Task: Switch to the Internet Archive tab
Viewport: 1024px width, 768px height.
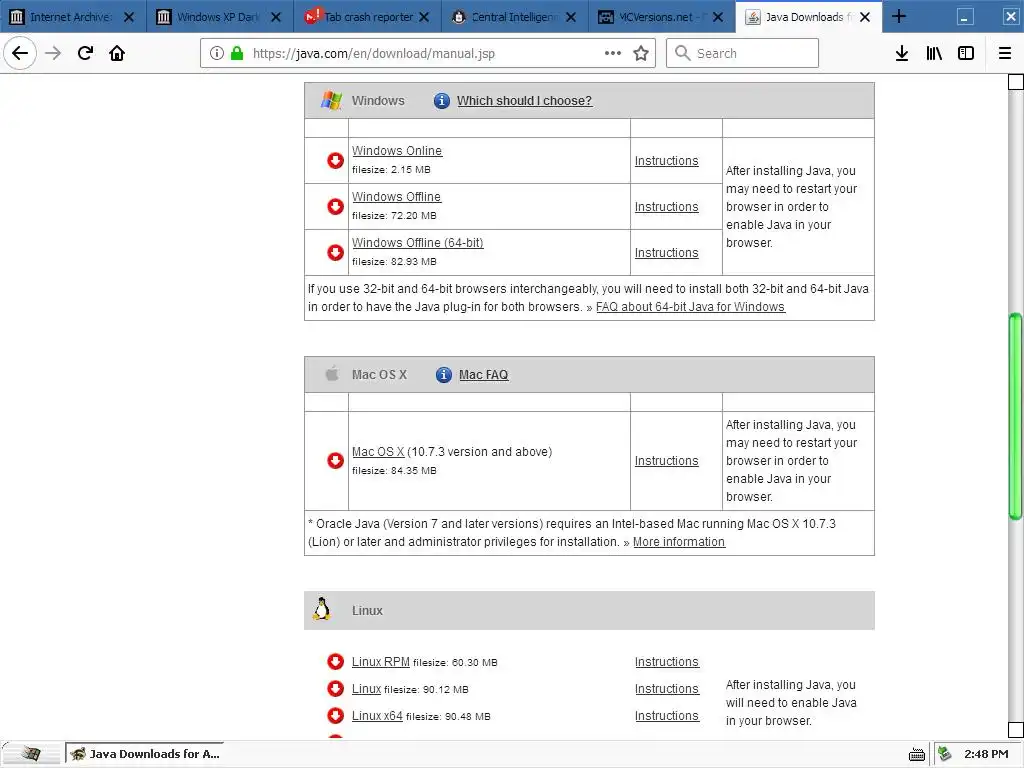Action: click(71, 17)
